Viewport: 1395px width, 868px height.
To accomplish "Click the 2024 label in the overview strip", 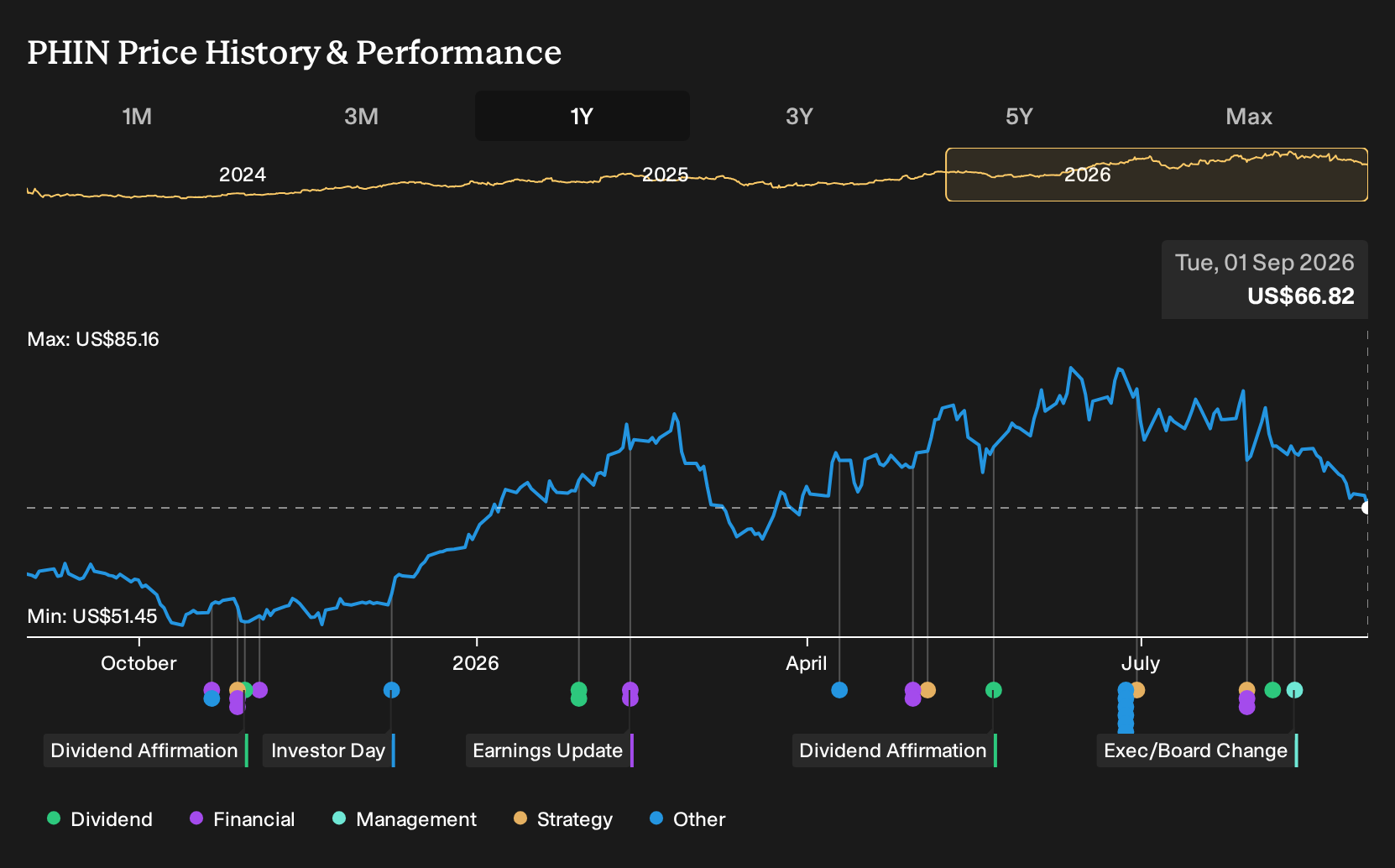I will point(243,175).
